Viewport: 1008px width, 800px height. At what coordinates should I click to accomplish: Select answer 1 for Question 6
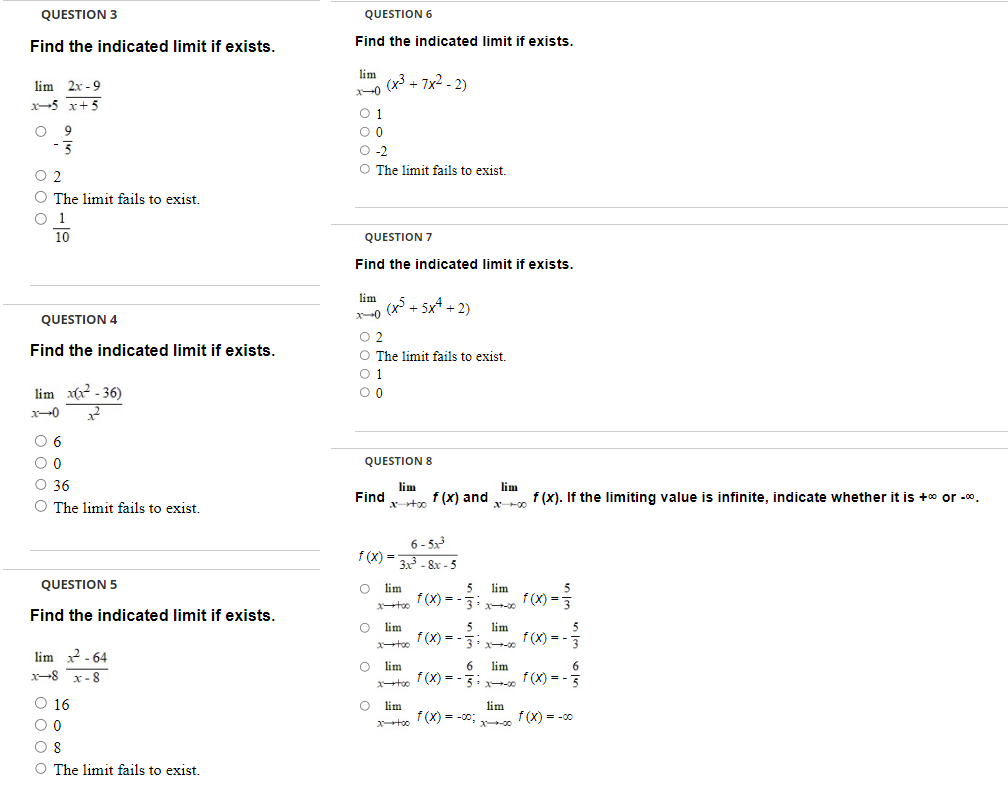[364, 113]
